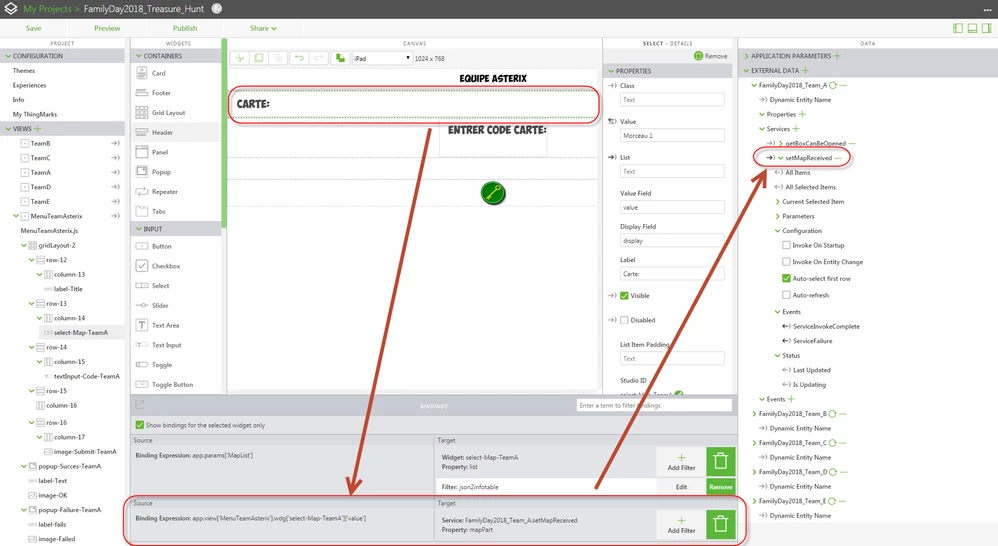Add Filter to the select-Map-TeamA binding

[681, 461]
